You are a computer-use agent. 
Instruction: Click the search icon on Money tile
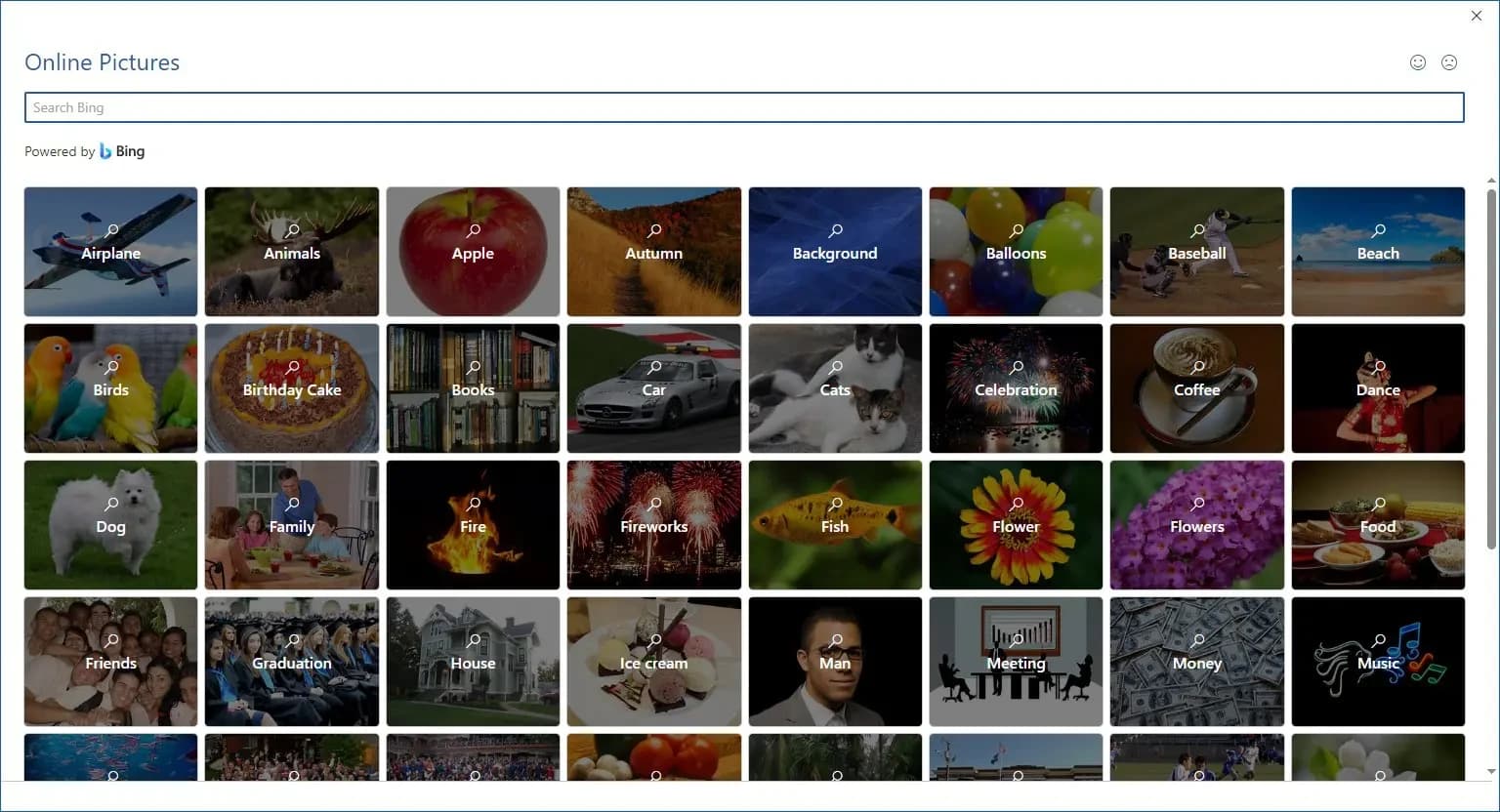(1198, 640)
